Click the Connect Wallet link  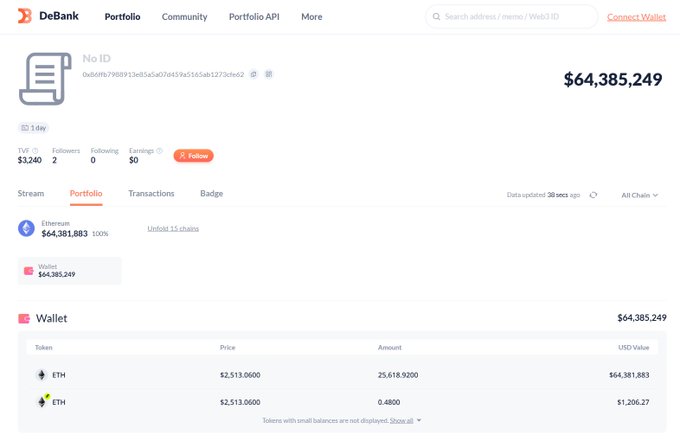coord(636,17)
